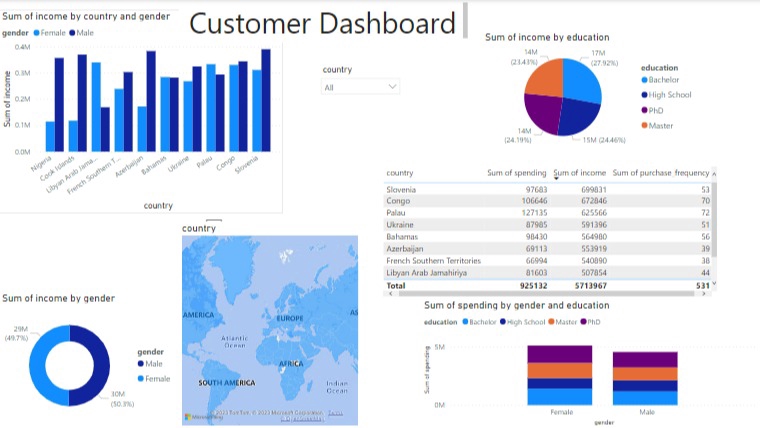Select Female in the income bar chart legend
This screenshot has height=428, width=760.
[49, 33]
